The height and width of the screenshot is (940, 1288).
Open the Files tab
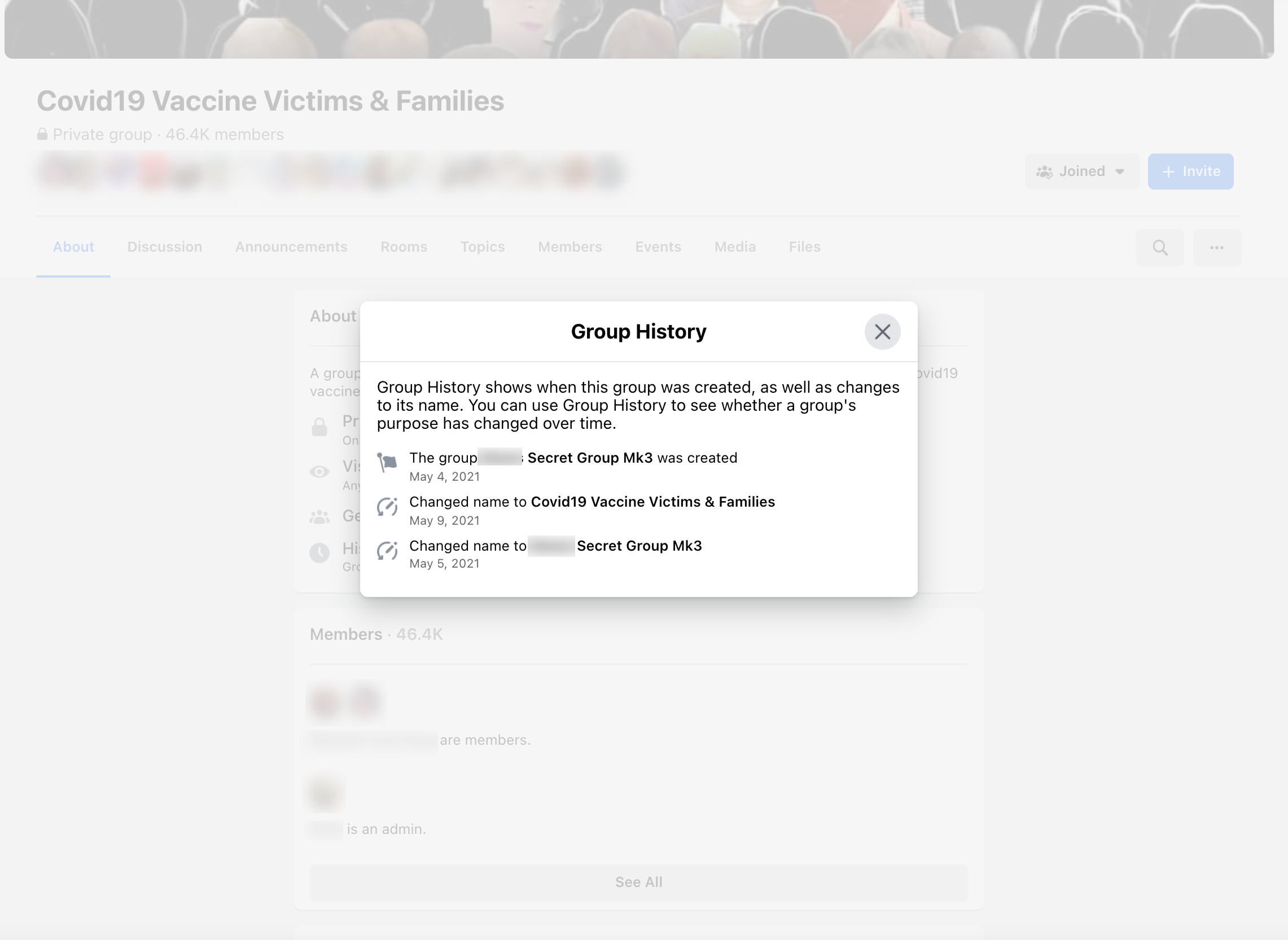[x=804, y=247]
